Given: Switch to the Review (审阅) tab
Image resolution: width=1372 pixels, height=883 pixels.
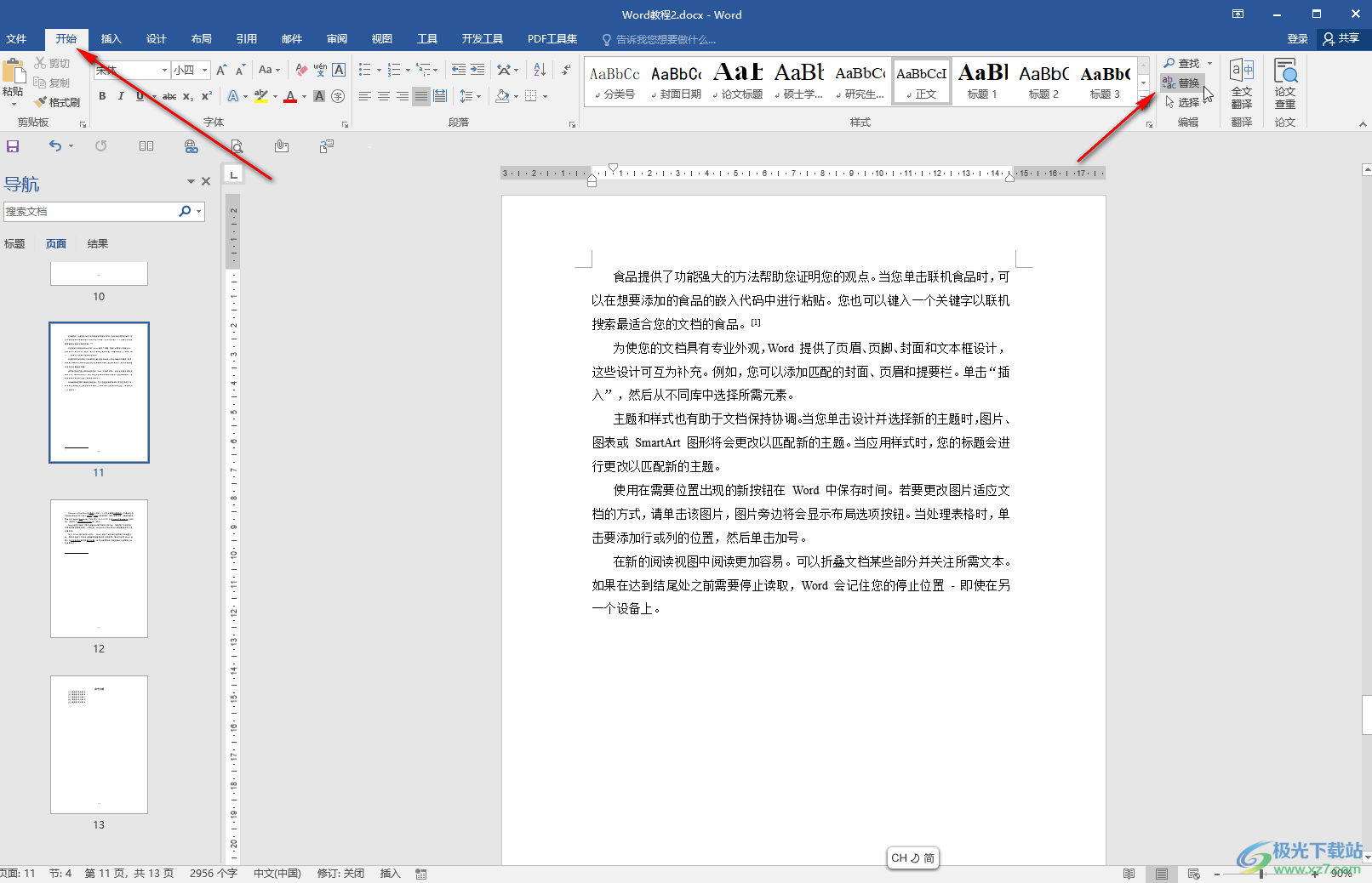Looking at the screenshot, I should [x=337, y=39].
